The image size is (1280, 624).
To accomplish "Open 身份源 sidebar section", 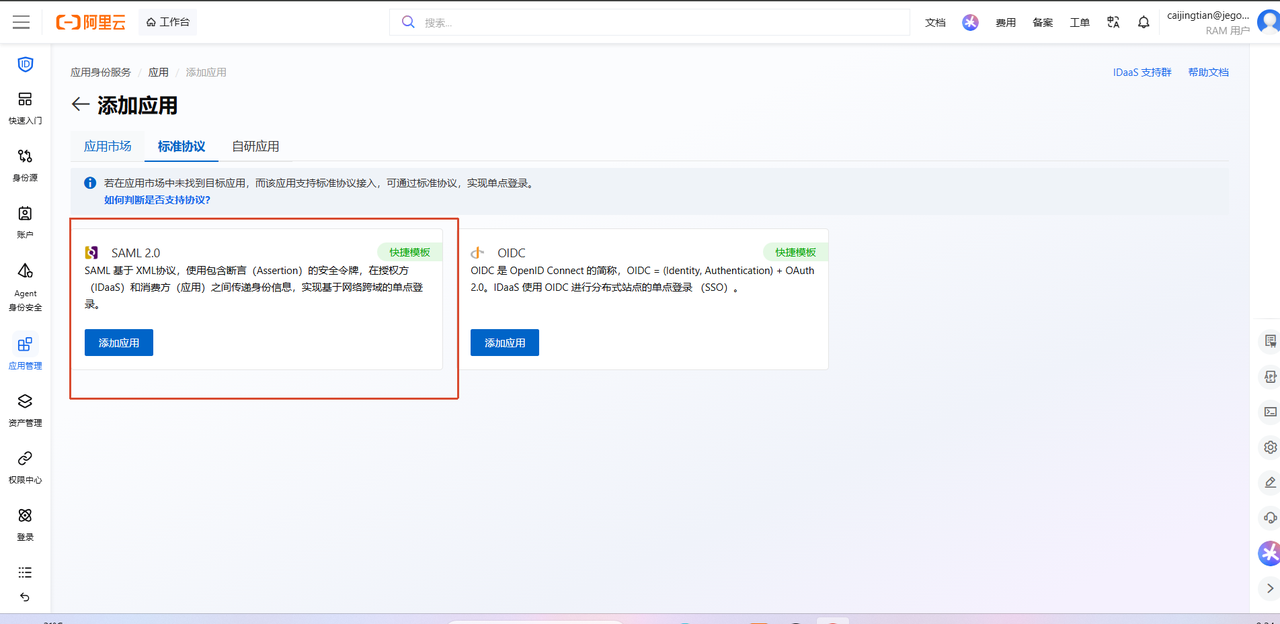I will tap(25, 165).
